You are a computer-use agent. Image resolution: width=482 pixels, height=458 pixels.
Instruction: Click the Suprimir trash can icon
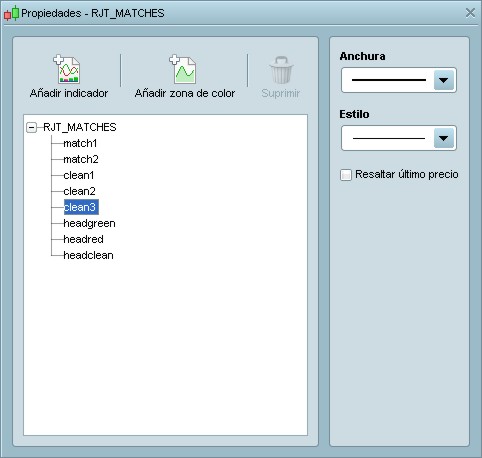pyautogui.click(x=281, y=70)
